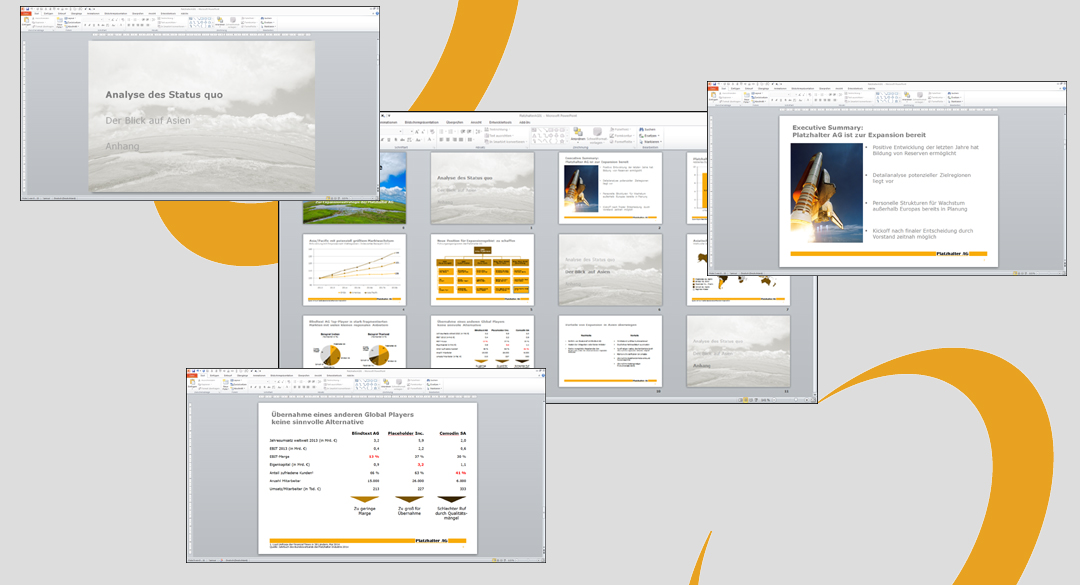This screenshot has height=585, width=1080.
Task: Click Datei tab in top-left PowerPoint window
Action: coord(26,13)
